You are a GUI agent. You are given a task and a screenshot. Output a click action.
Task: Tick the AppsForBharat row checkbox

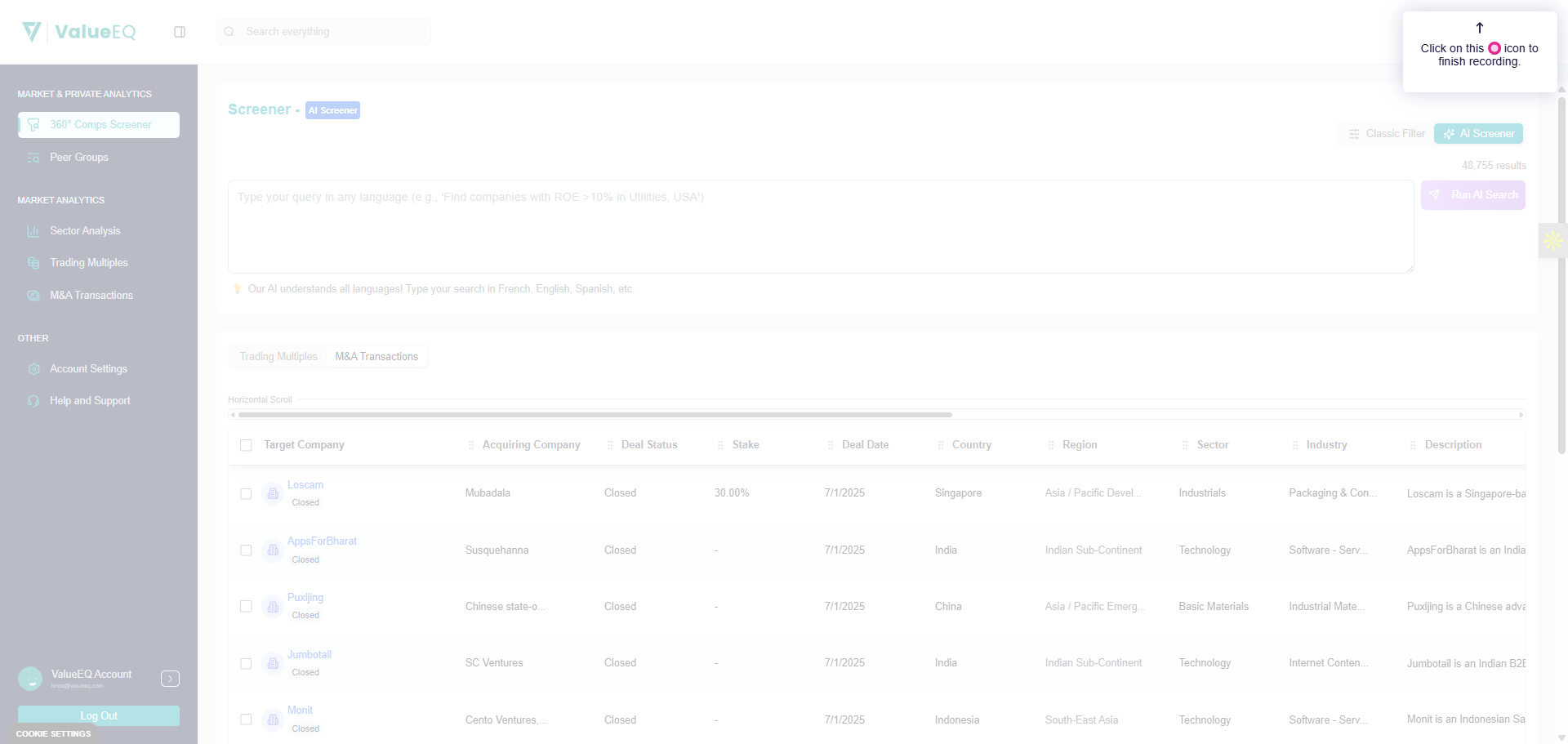246,550
